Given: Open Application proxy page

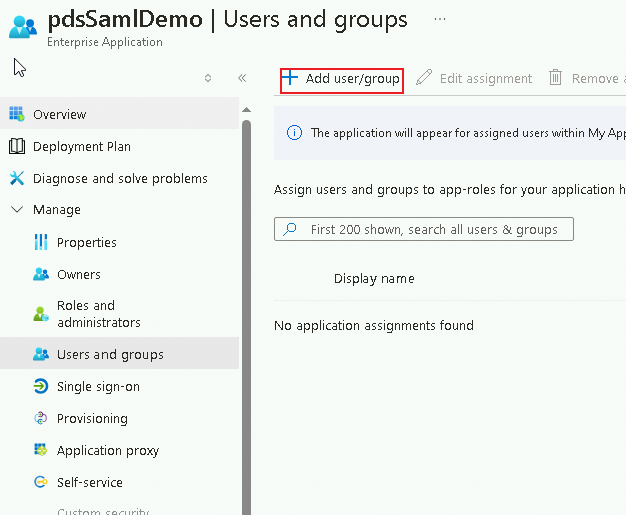Looking at the screenshot, I should (x=108, y=450).
